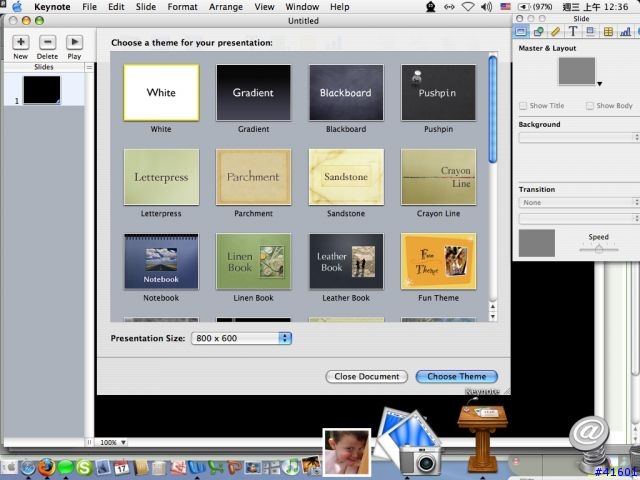The image size is (640, 480).
Task: Start the slideshow with the Play icon
Action: coord(74,42)
